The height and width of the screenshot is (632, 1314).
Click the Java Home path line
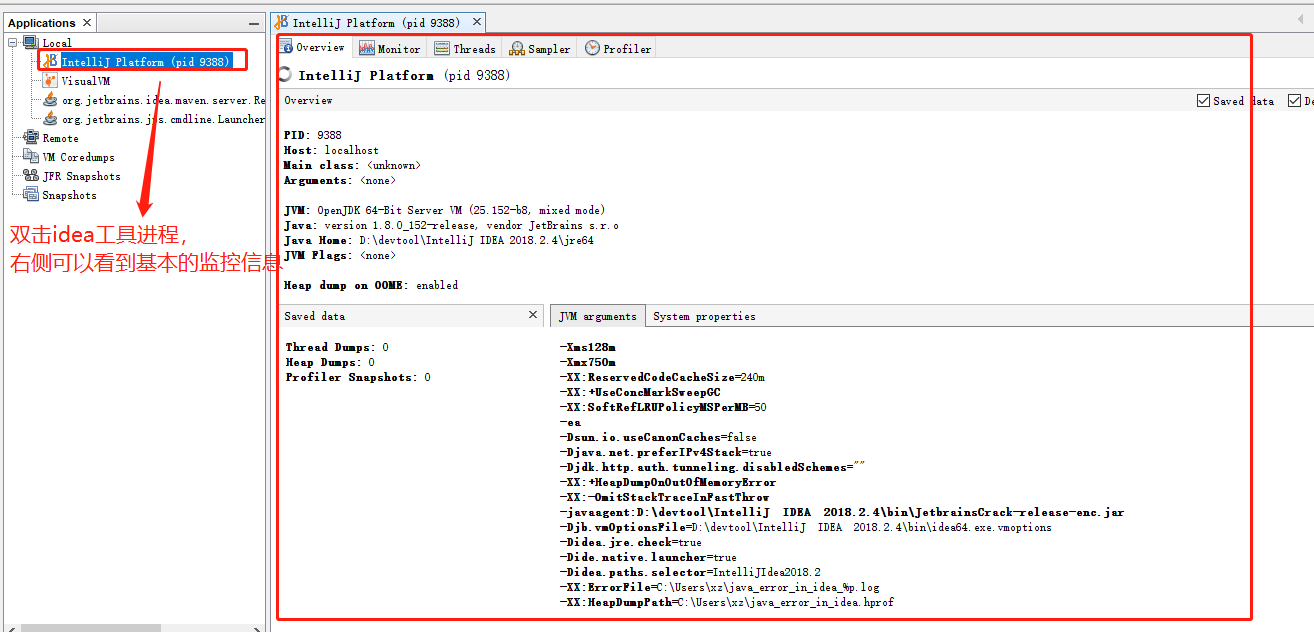click(x=439, y=240)
